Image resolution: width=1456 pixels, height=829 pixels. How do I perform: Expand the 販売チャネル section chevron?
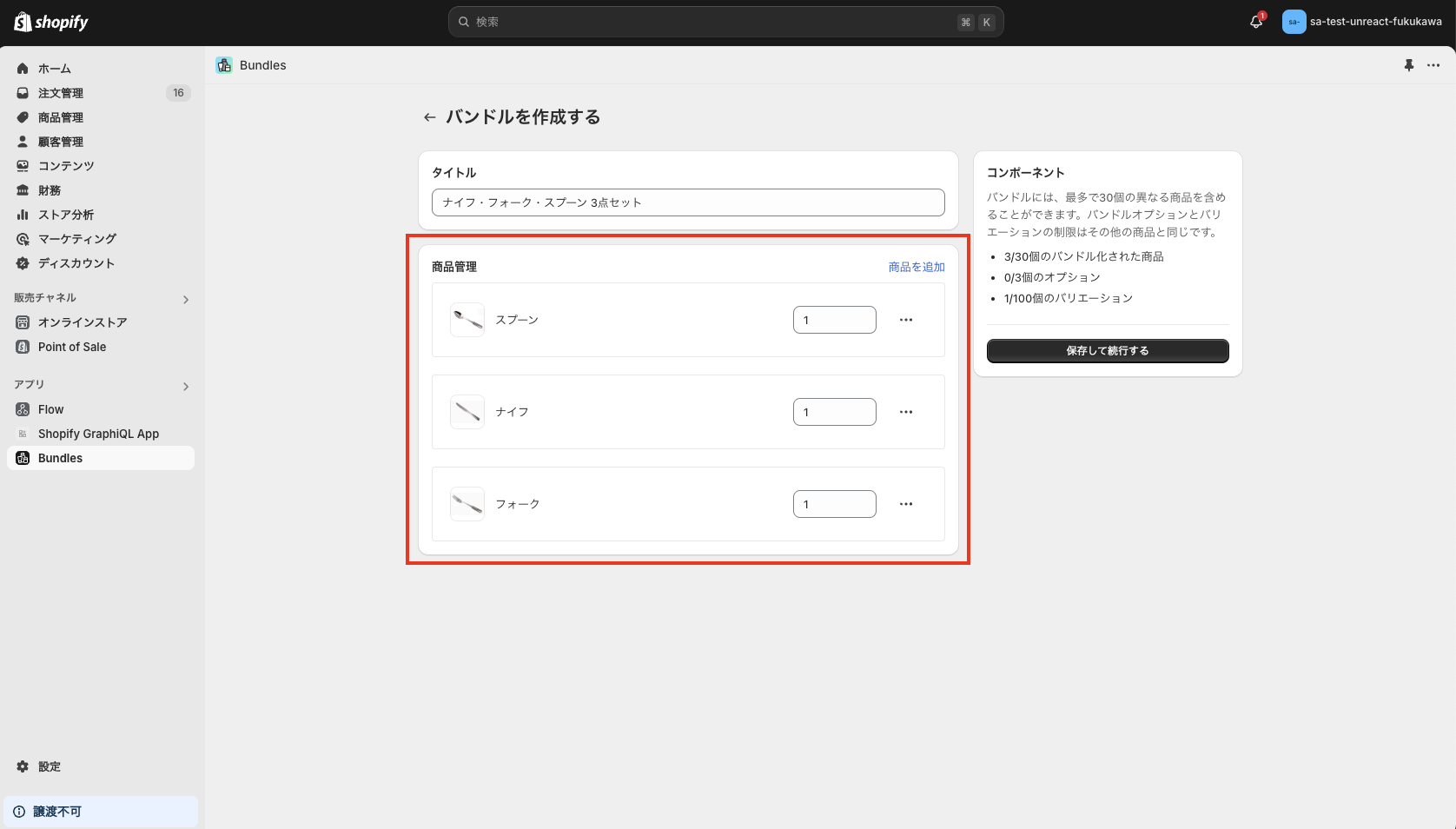185,299
